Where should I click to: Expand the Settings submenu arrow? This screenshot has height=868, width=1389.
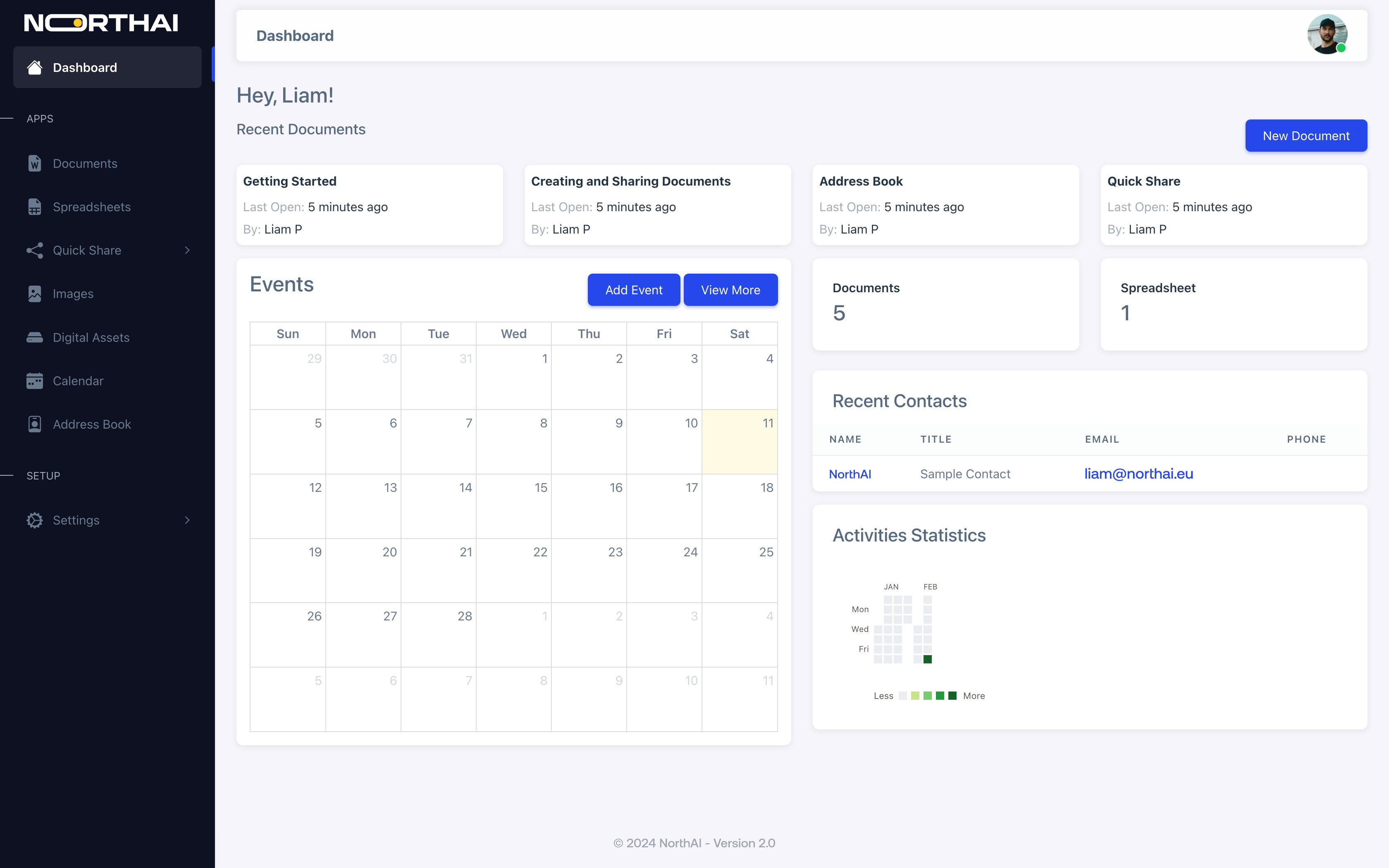pyautogui.click(x=187, y=520)
